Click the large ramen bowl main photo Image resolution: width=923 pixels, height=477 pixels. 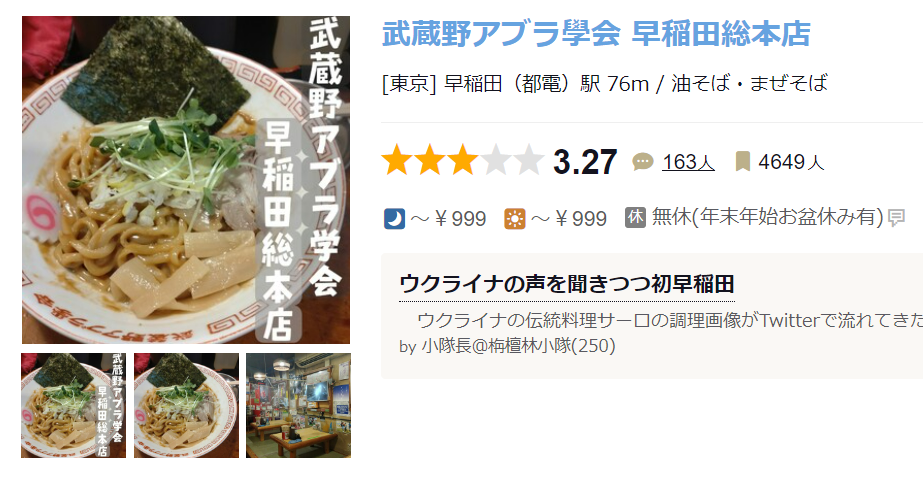[x=186, y=180]
